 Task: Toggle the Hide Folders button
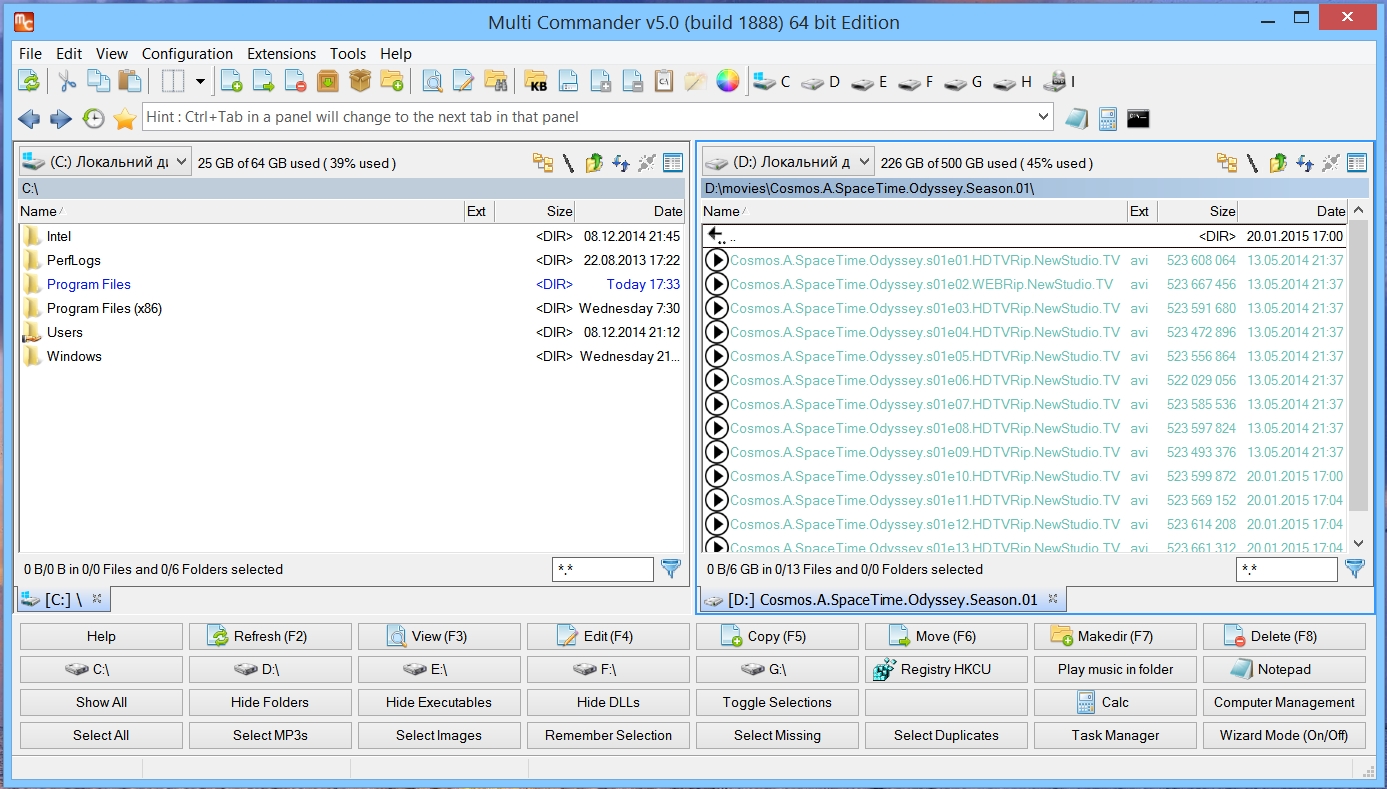[x=270, y=702]
